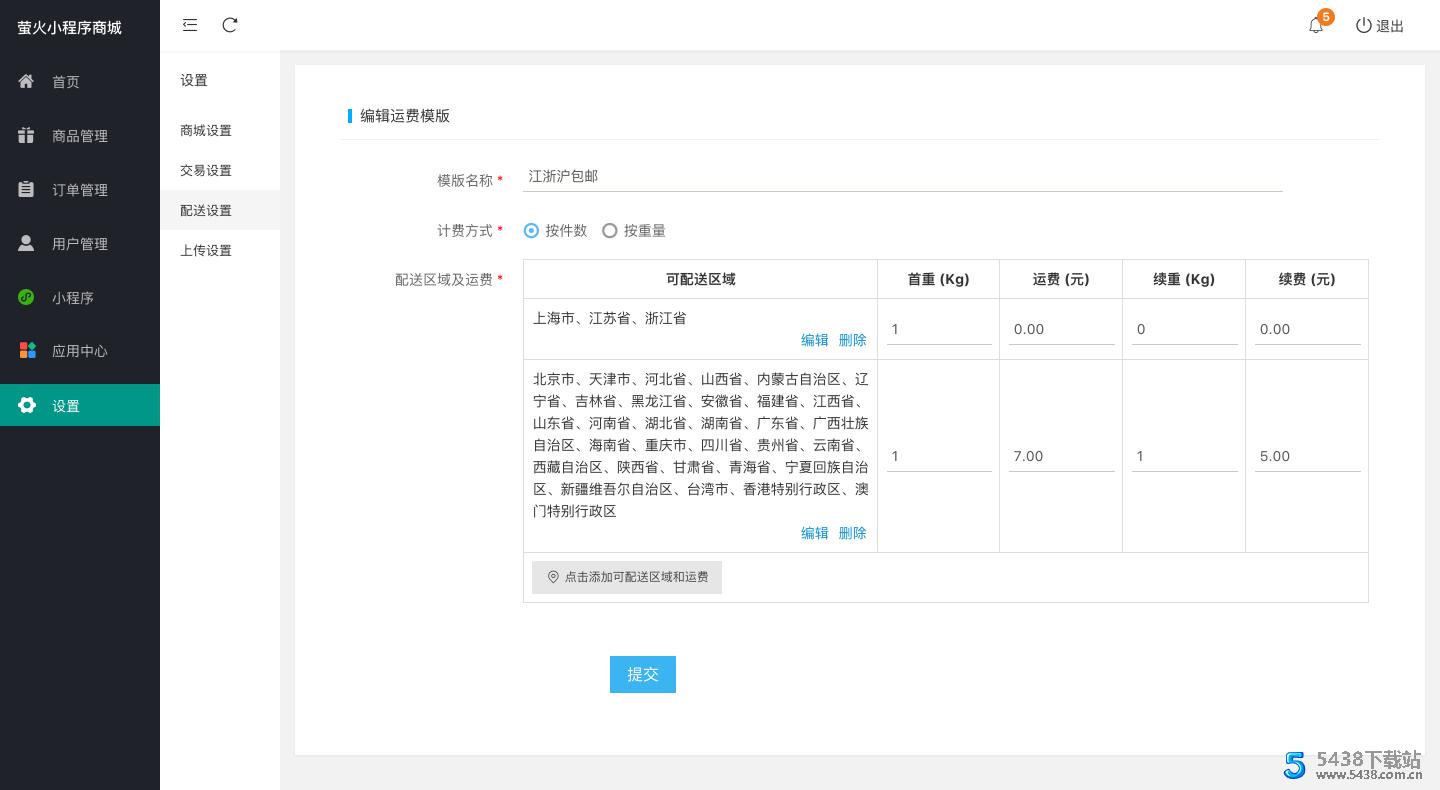Click 删除 for the 北京市 region row

852,533
